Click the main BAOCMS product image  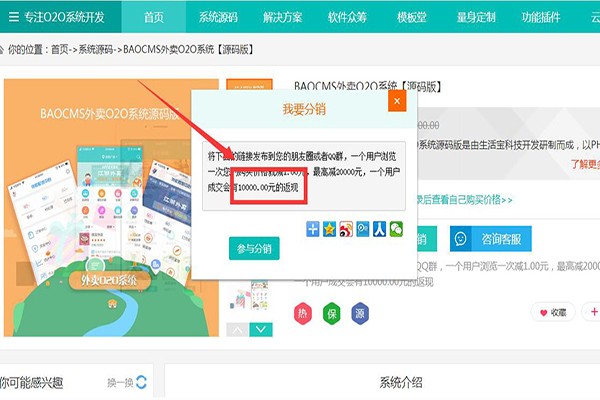[111, 208]
